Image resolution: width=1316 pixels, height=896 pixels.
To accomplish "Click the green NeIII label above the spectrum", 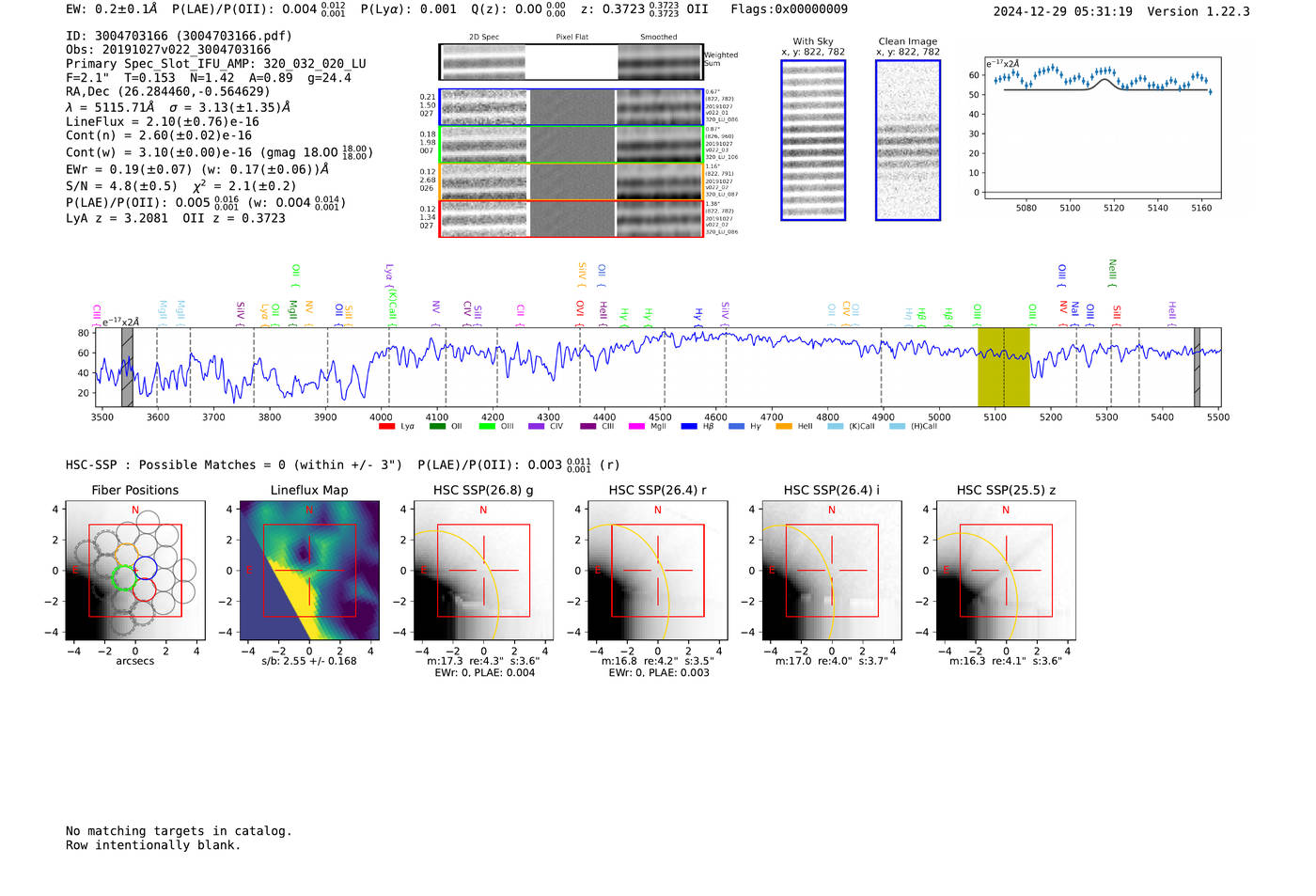I will click(1112, 273).
